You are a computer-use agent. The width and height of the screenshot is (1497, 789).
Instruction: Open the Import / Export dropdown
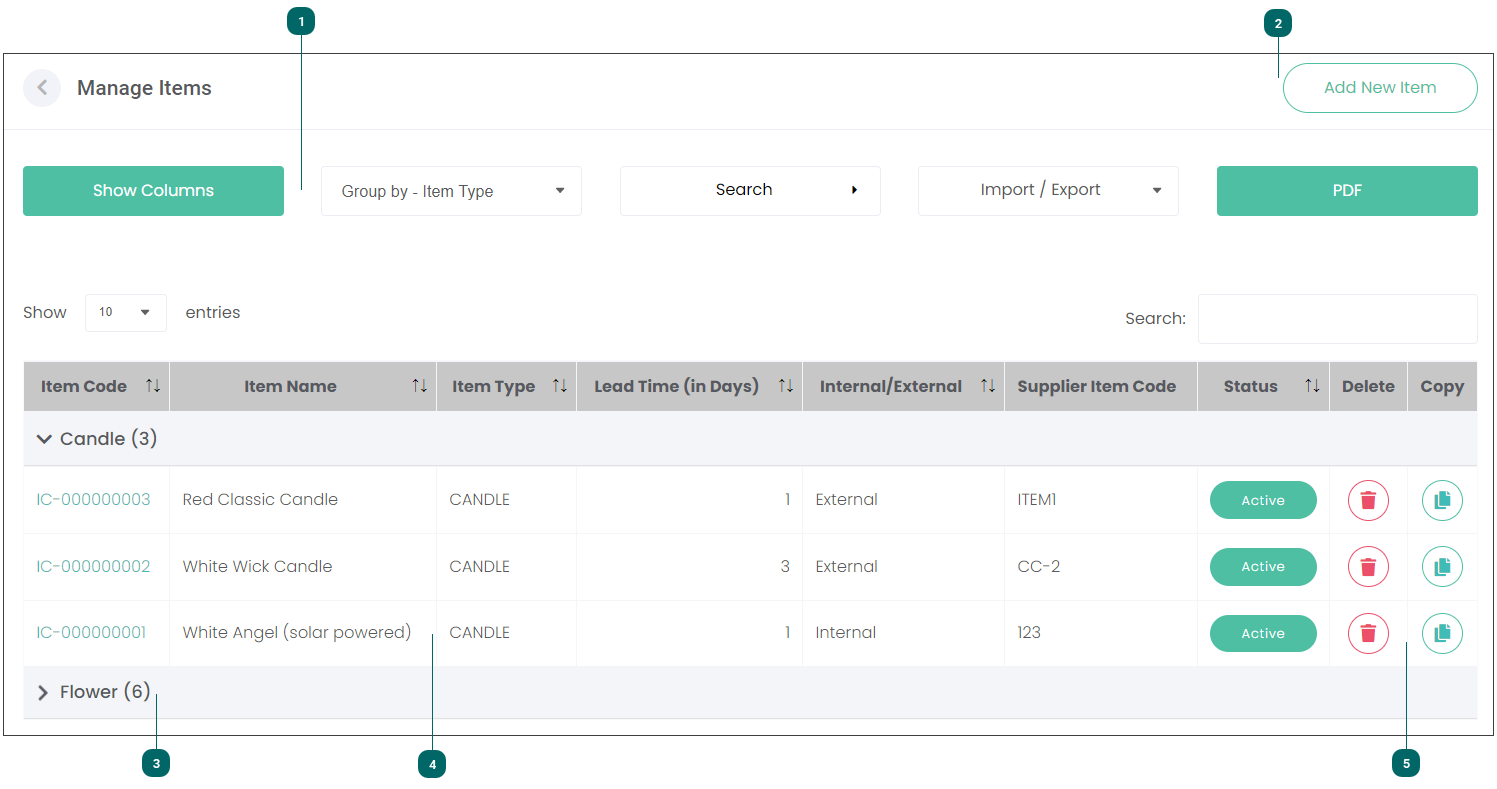pos(1048,190)
